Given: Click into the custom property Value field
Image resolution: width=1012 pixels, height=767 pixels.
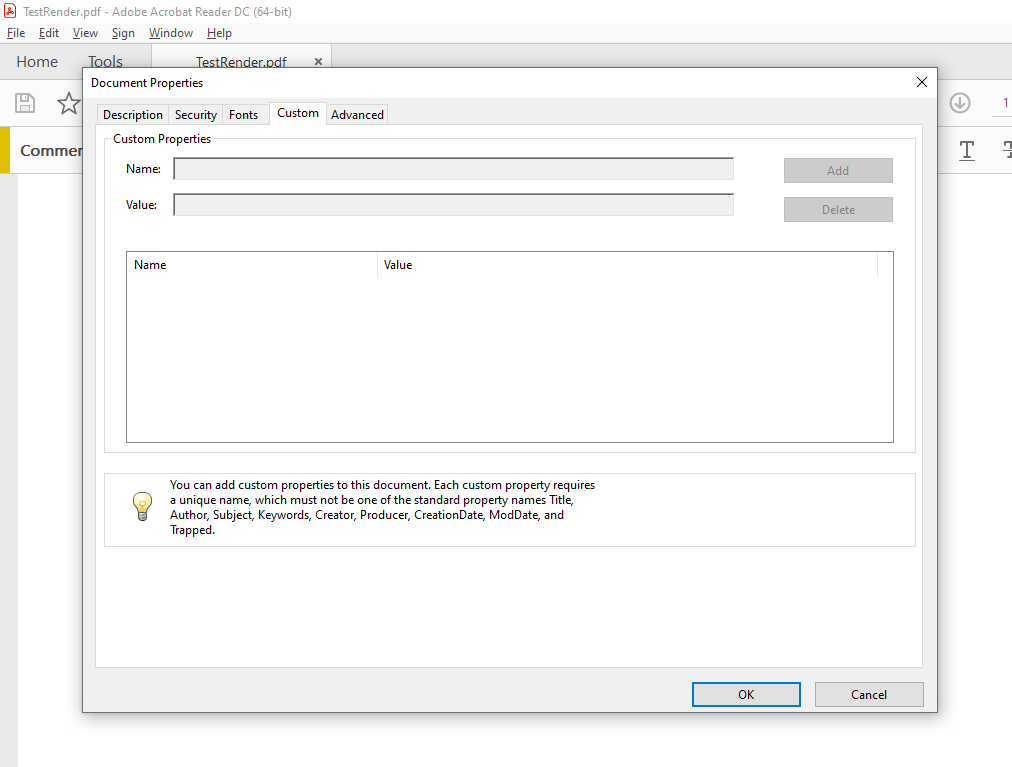Looking at the screenshot, I should click(453, 205).
